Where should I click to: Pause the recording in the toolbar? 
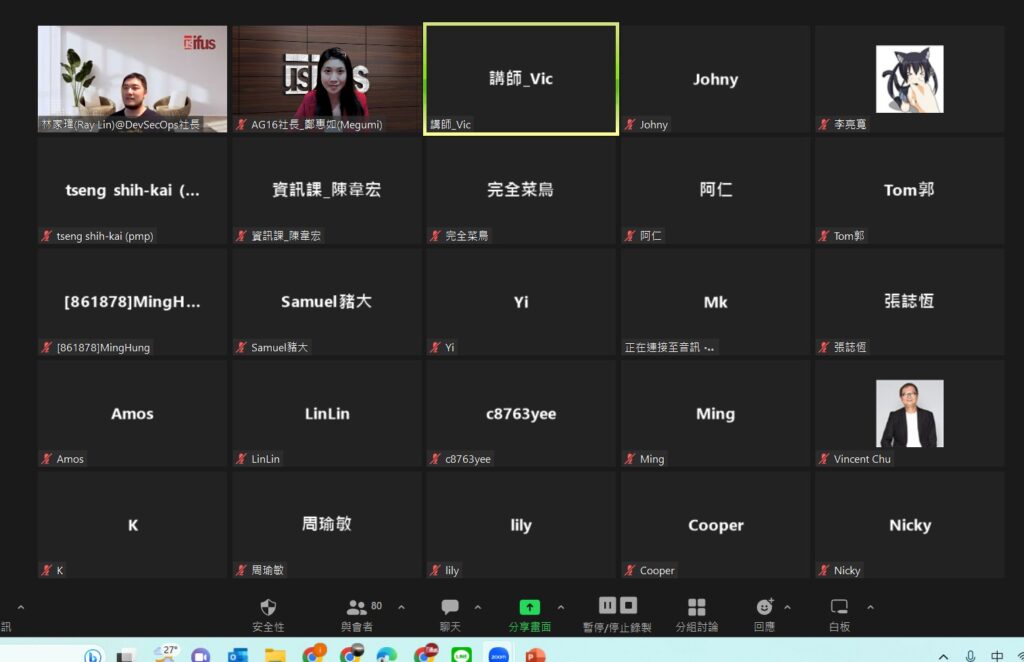click(607, 605)
